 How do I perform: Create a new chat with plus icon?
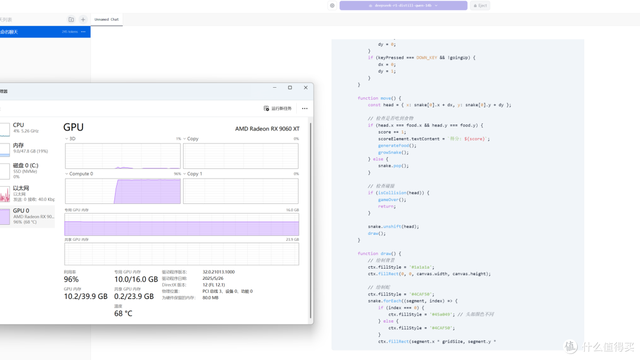[x=83, y=19]
